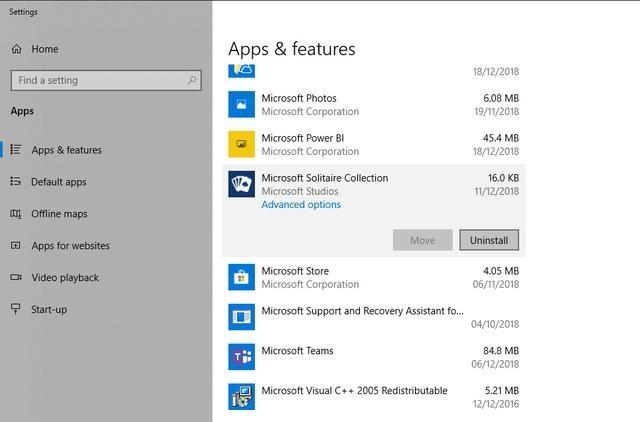Click the greyed-out Move button
The image size is (640, 422).
422,240
